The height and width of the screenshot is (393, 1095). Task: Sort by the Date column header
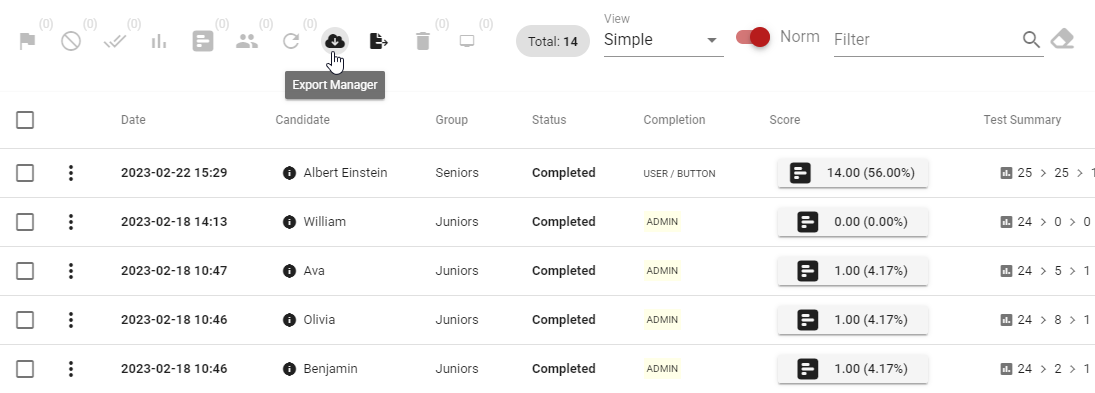point(133,120)
